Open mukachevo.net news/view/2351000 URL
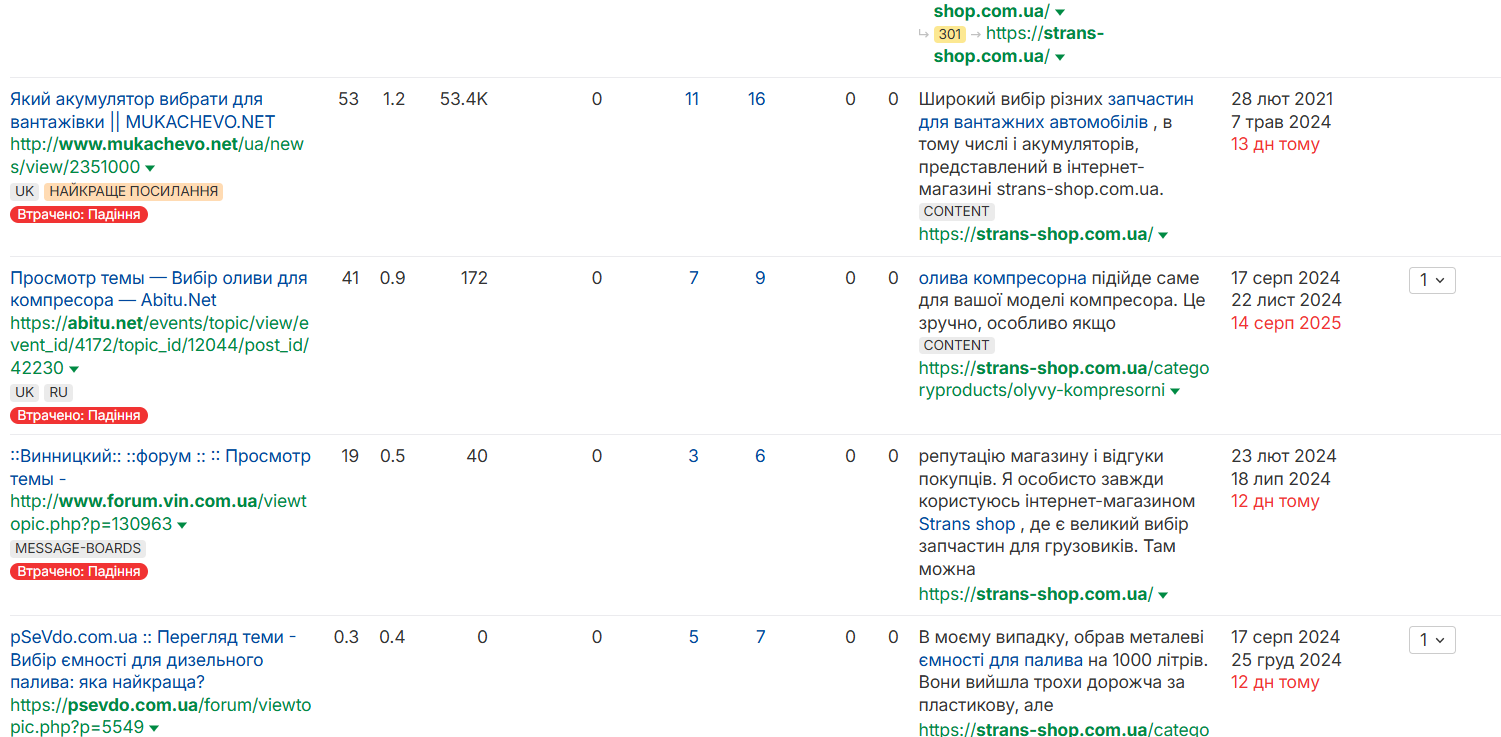This screenshot has width=1501, height=737. tap(157, 155)
